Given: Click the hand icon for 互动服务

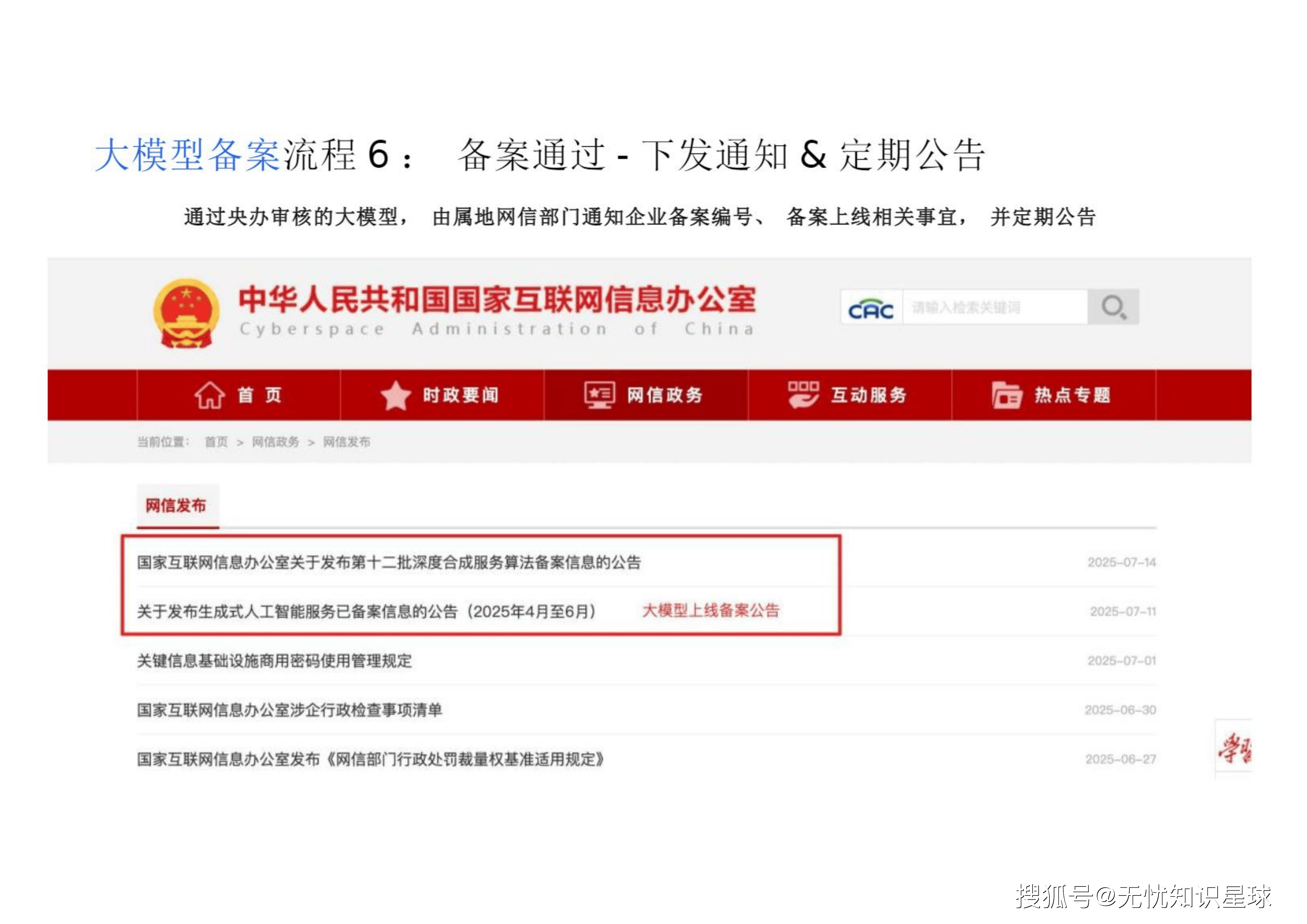Looking at the screenshot, I should click(x=803, y=395).
